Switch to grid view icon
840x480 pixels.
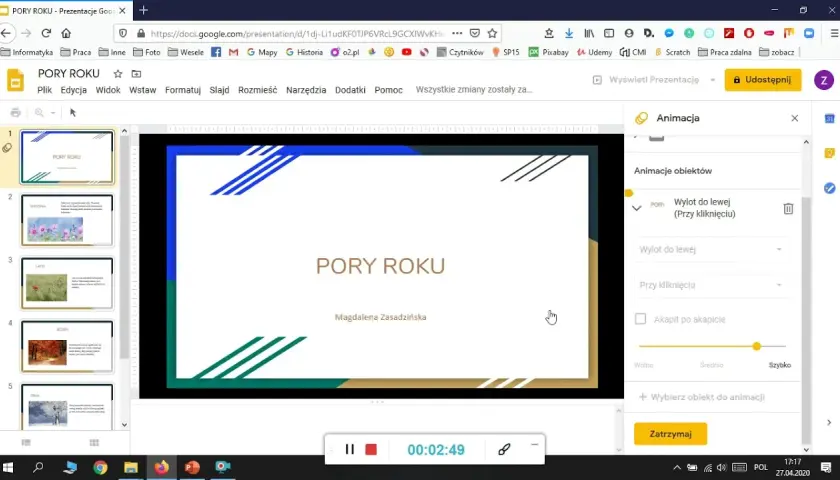coord(94,442)
